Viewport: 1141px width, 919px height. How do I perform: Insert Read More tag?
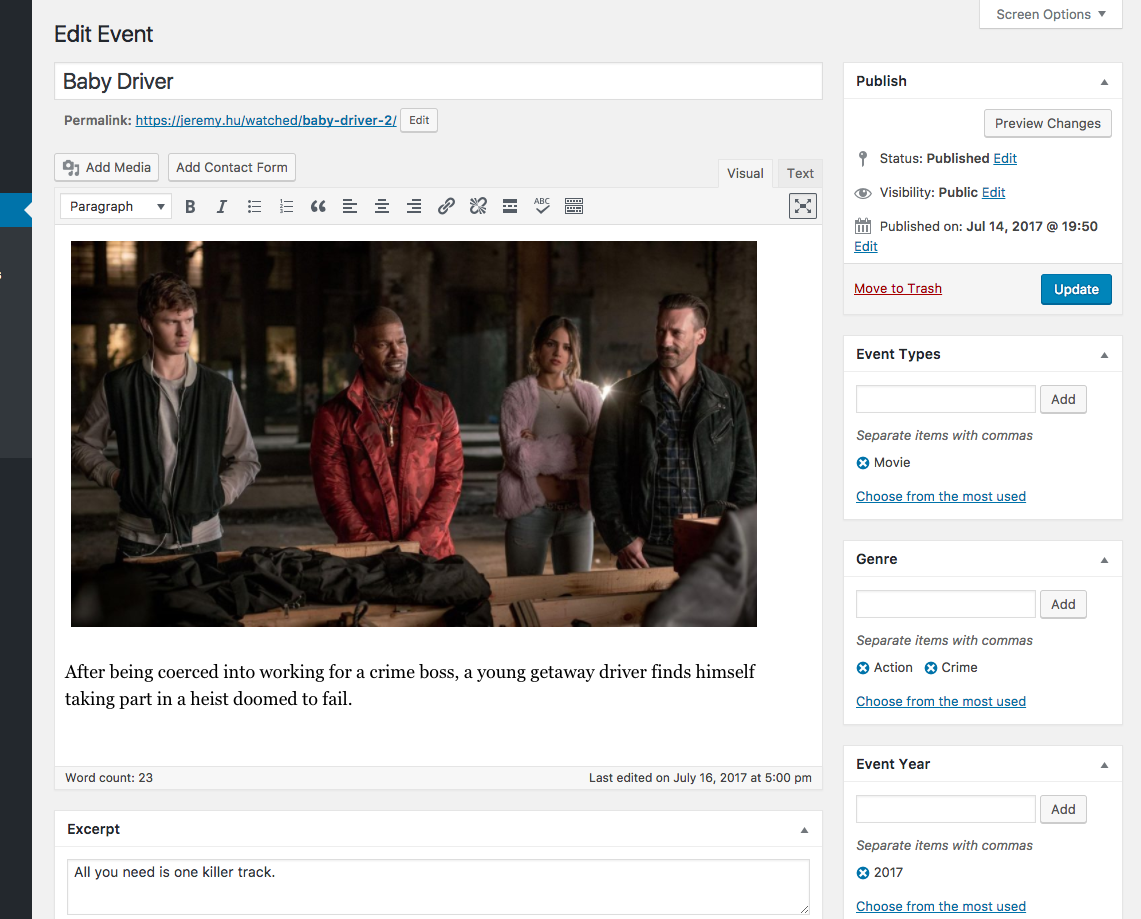coord(510,207)
